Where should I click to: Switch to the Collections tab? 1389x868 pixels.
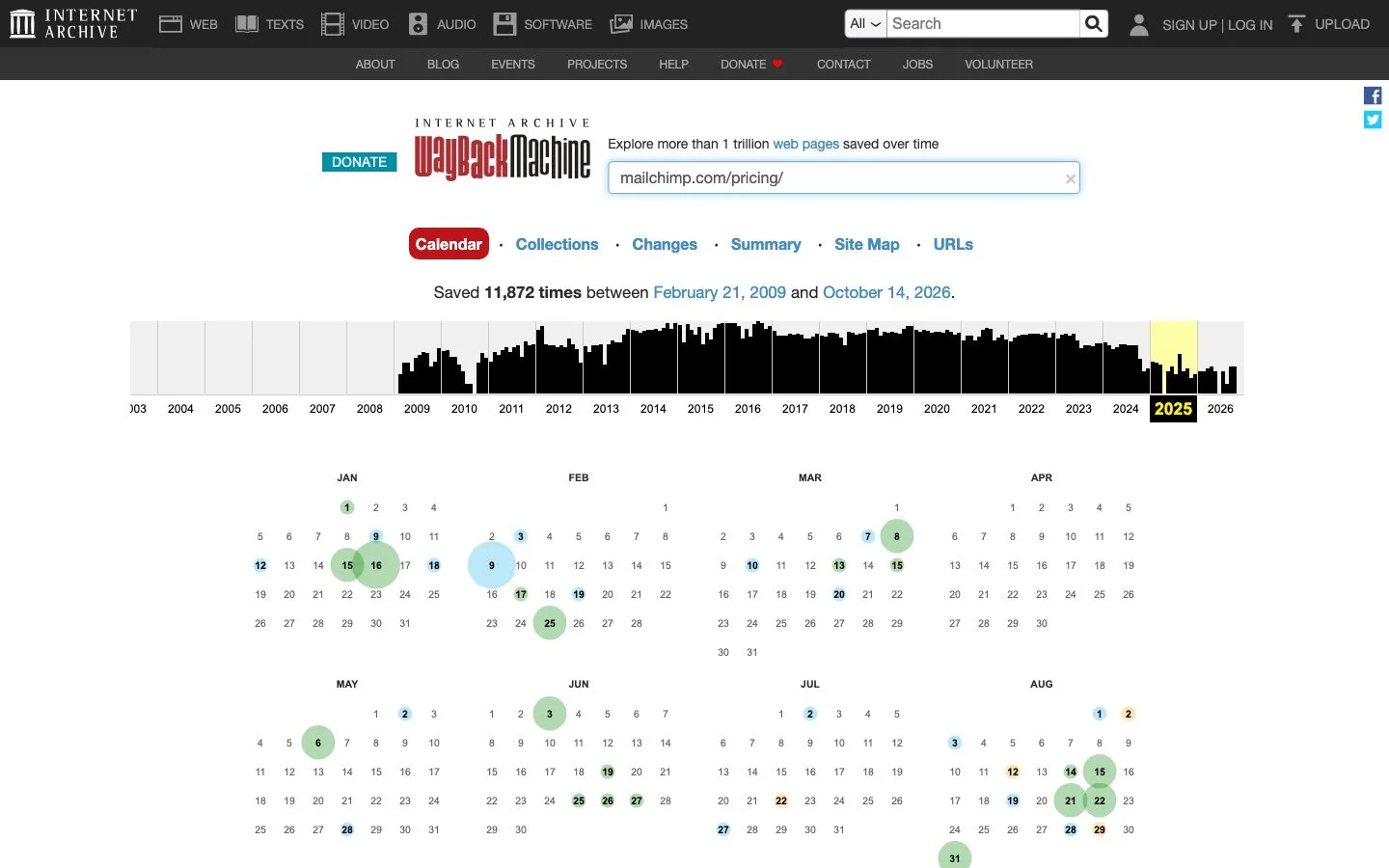(x=557, y=244)
